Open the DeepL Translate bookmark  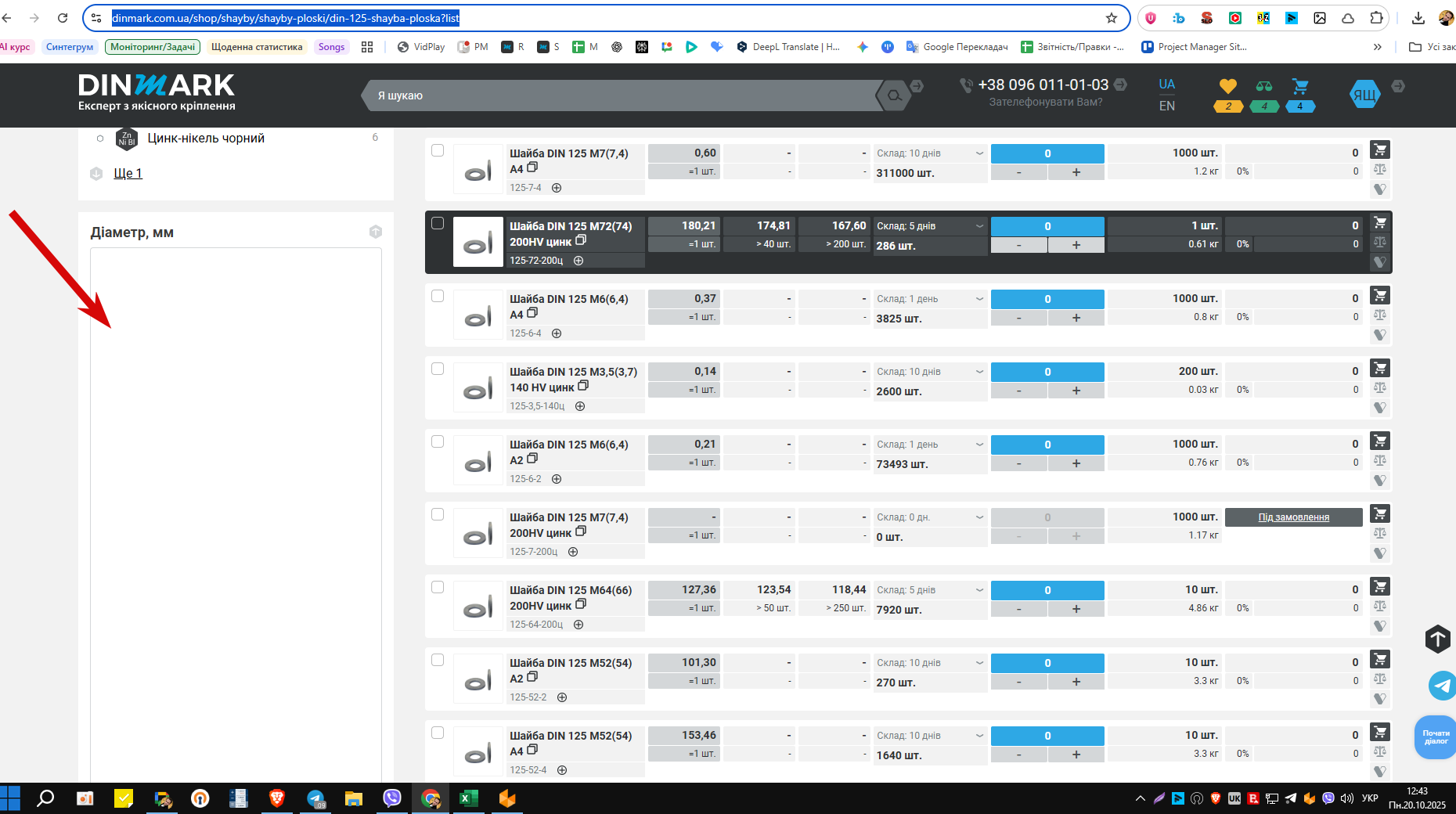tap(788, 47)
